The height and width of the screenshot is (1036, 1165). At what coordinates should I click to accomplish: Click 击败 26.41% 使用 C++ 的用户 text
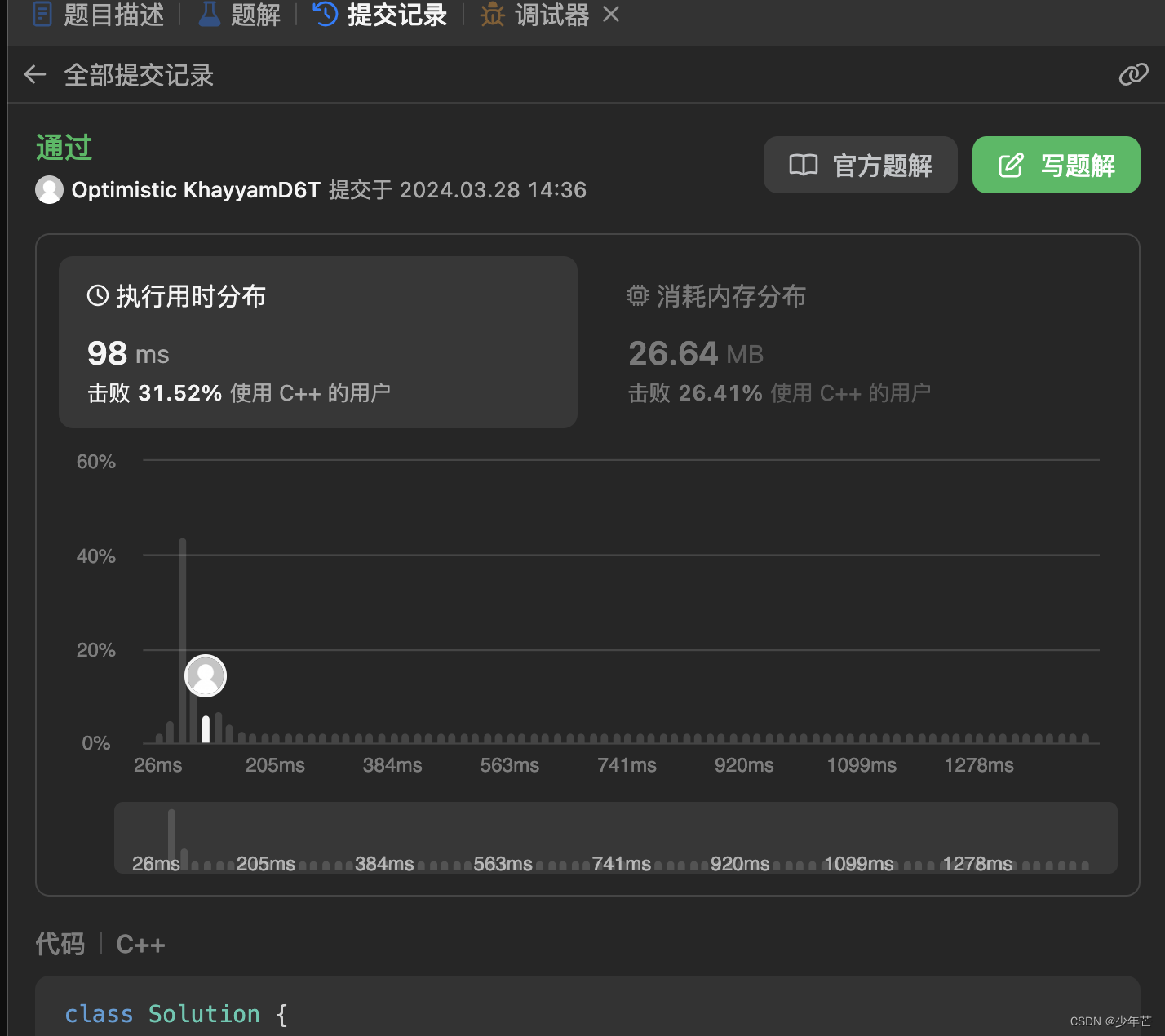click(x=779, y=393)
